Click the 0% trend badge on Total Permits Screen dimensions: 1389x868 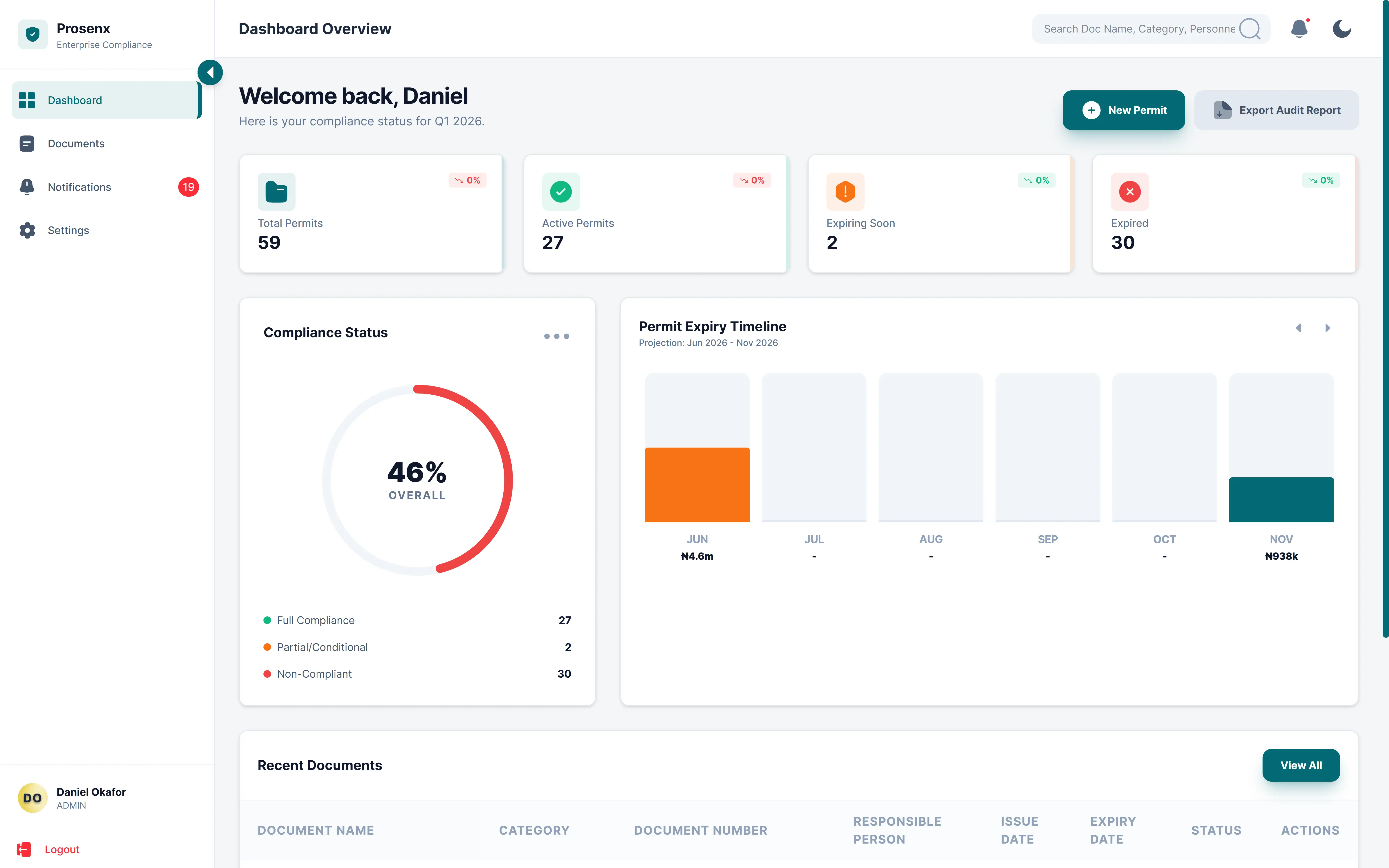(468, 180)
